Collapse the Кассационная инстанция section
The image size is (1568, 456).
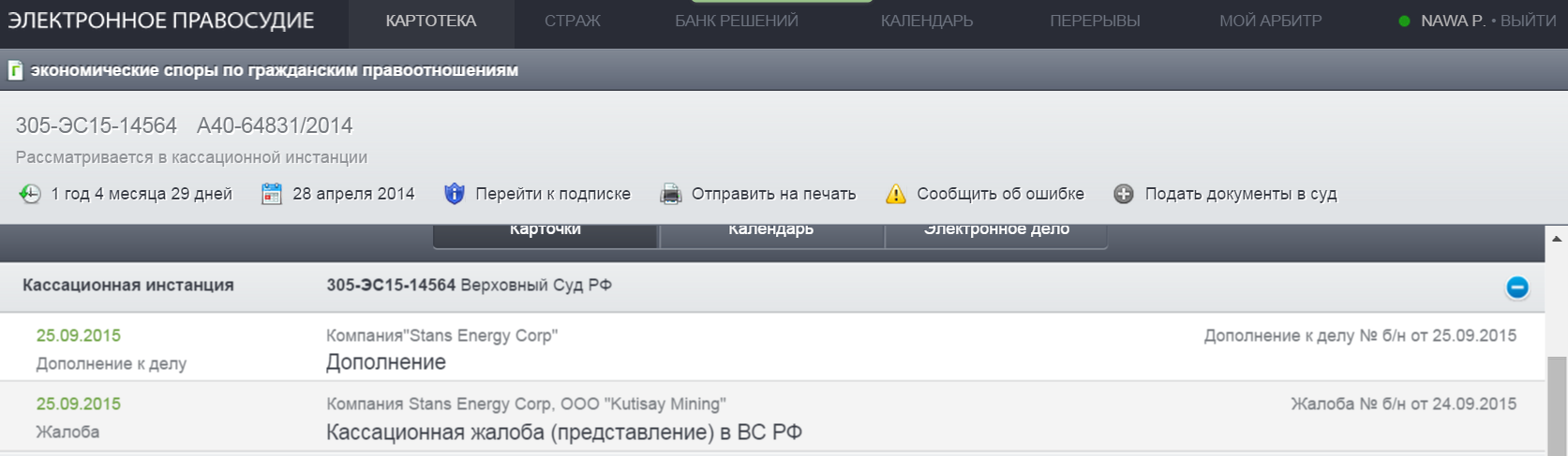1516,287
